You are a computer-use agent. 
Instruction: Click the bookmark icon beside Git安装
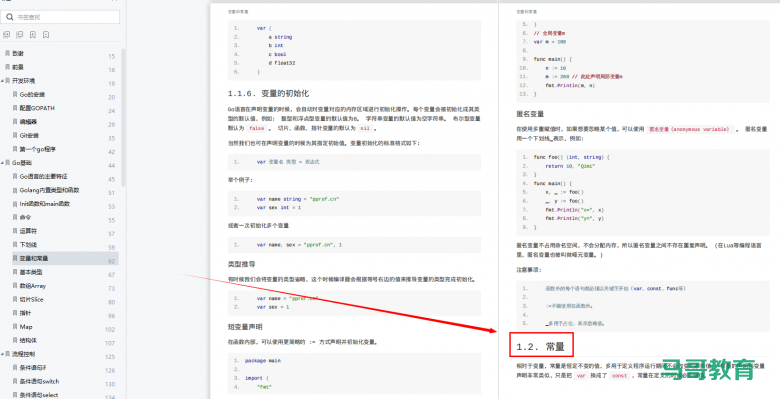point(15,135)
